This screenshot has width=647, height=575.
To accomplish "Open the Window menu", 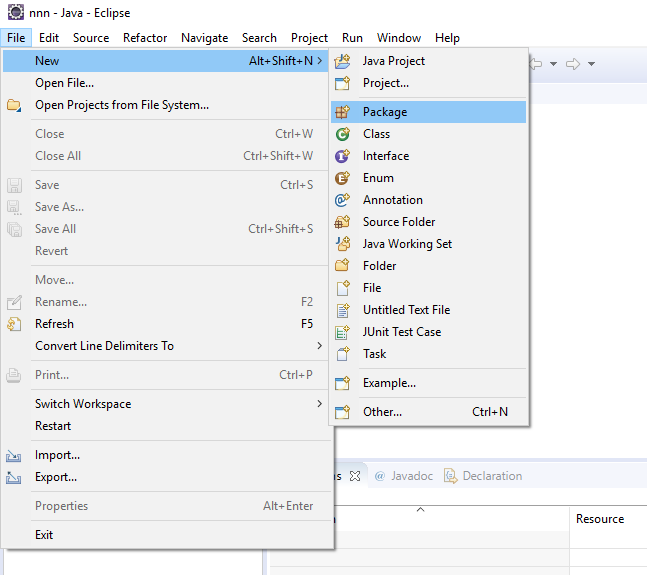I will 399,38.
